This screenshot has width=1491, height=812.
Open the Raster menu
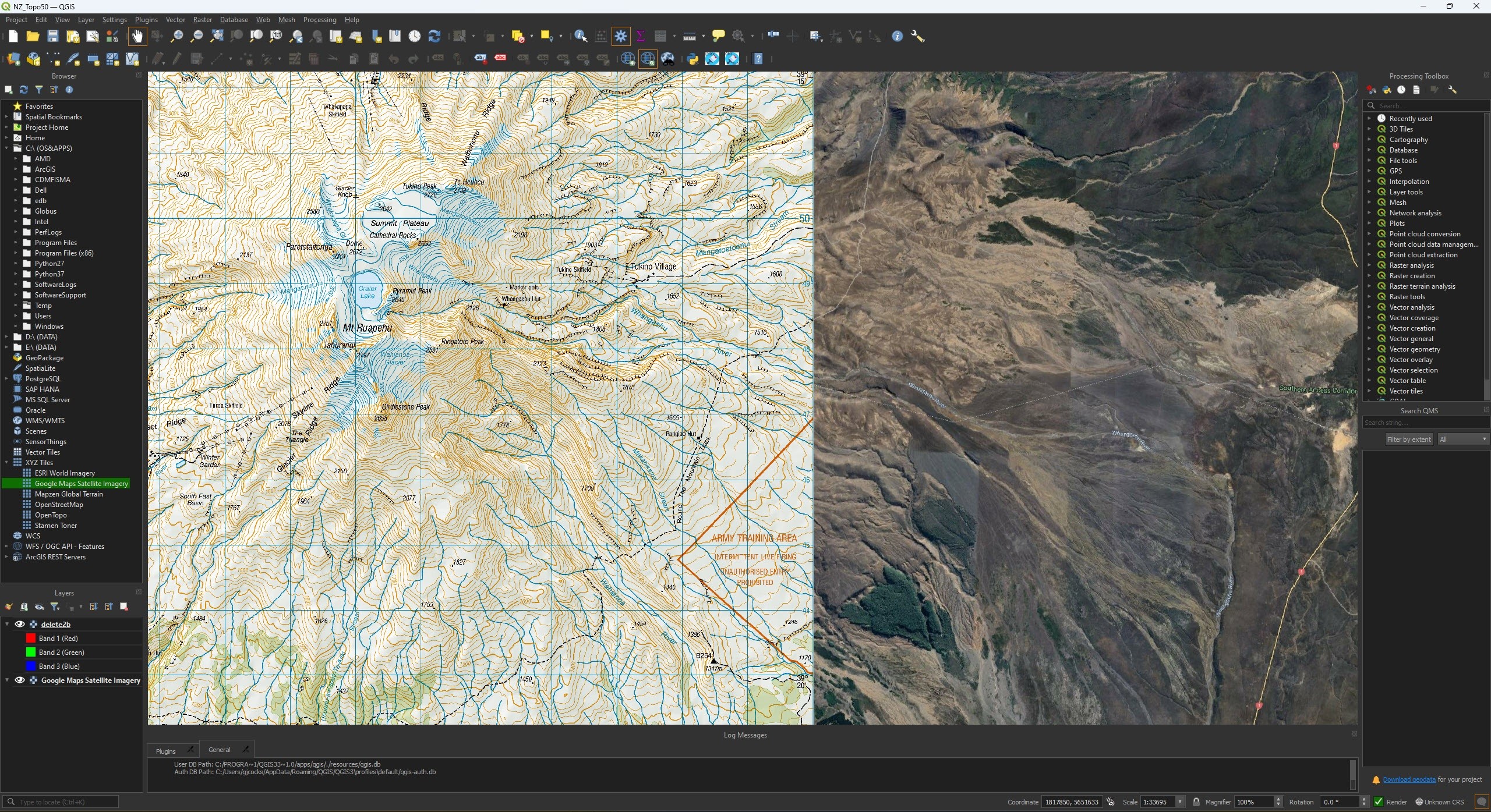203,20
